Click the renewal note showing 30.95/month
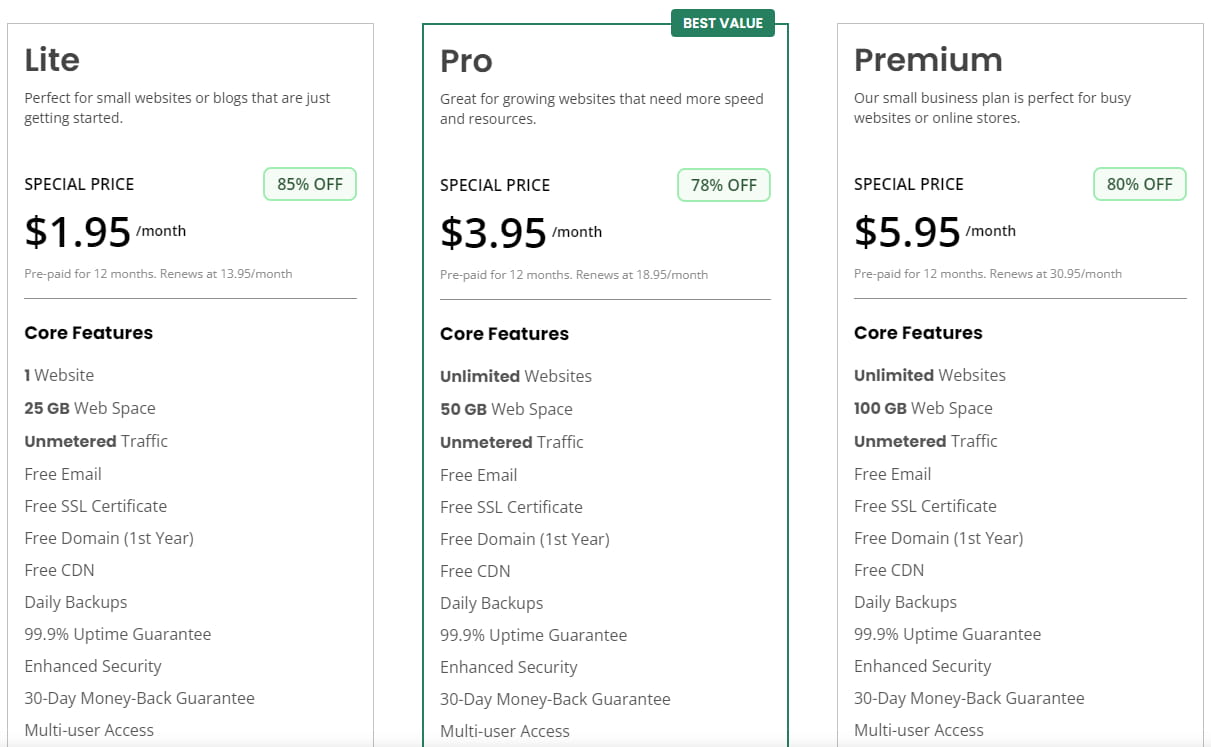The width and height of the screenshot is (1211, 747). pos(987,274)
